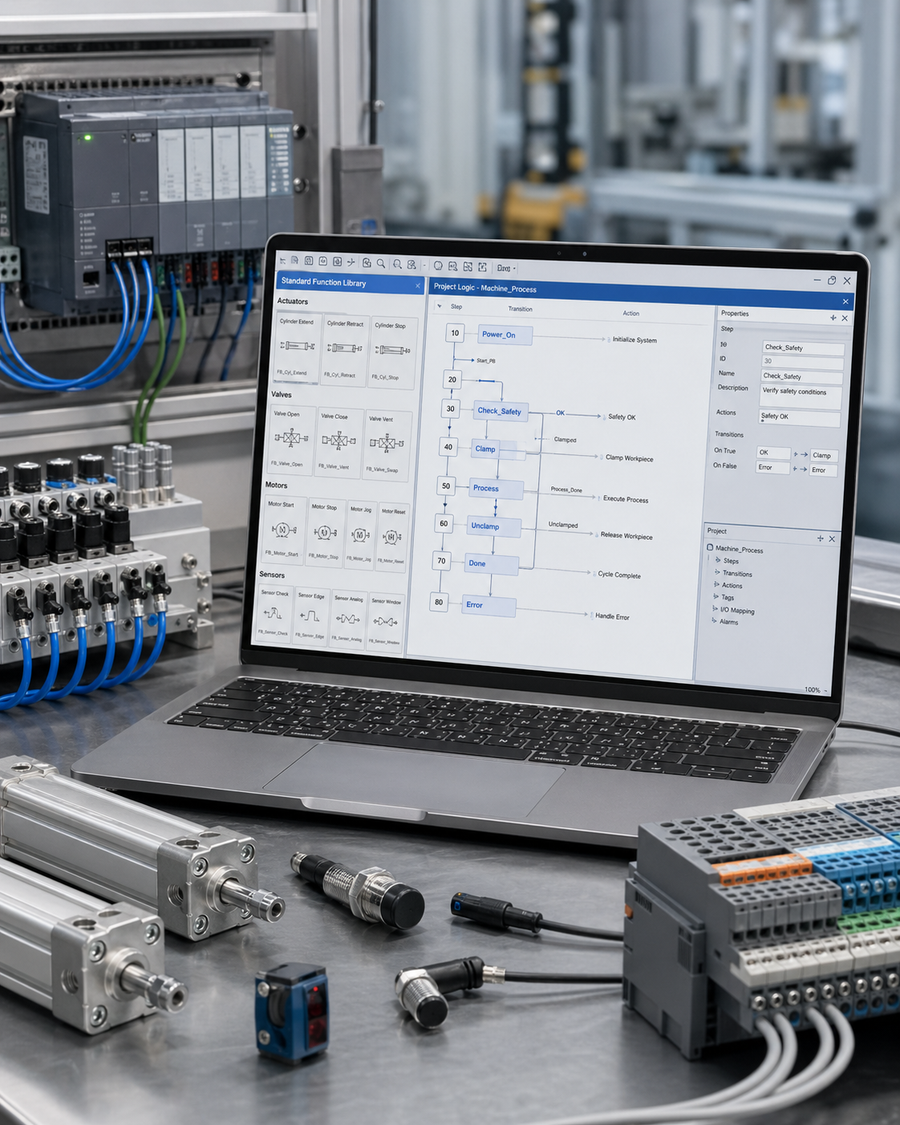The image size is (900, 1125).
Task: Expand the Steps tree node
Action: (718, 560)
